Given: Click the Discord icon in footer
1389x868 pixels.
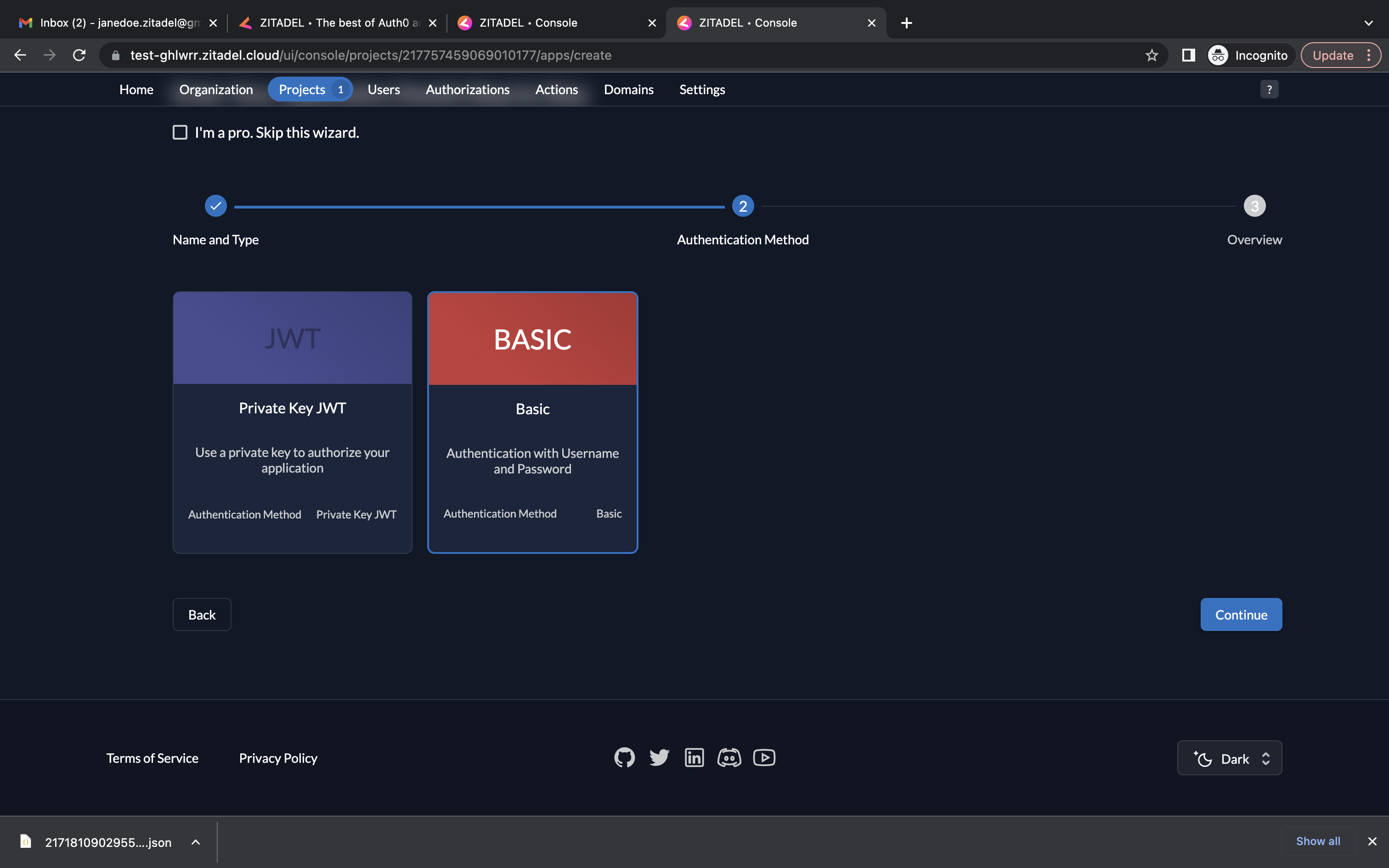Looking at the screenshot, I should pyautogui.click(x=729, y=758).
